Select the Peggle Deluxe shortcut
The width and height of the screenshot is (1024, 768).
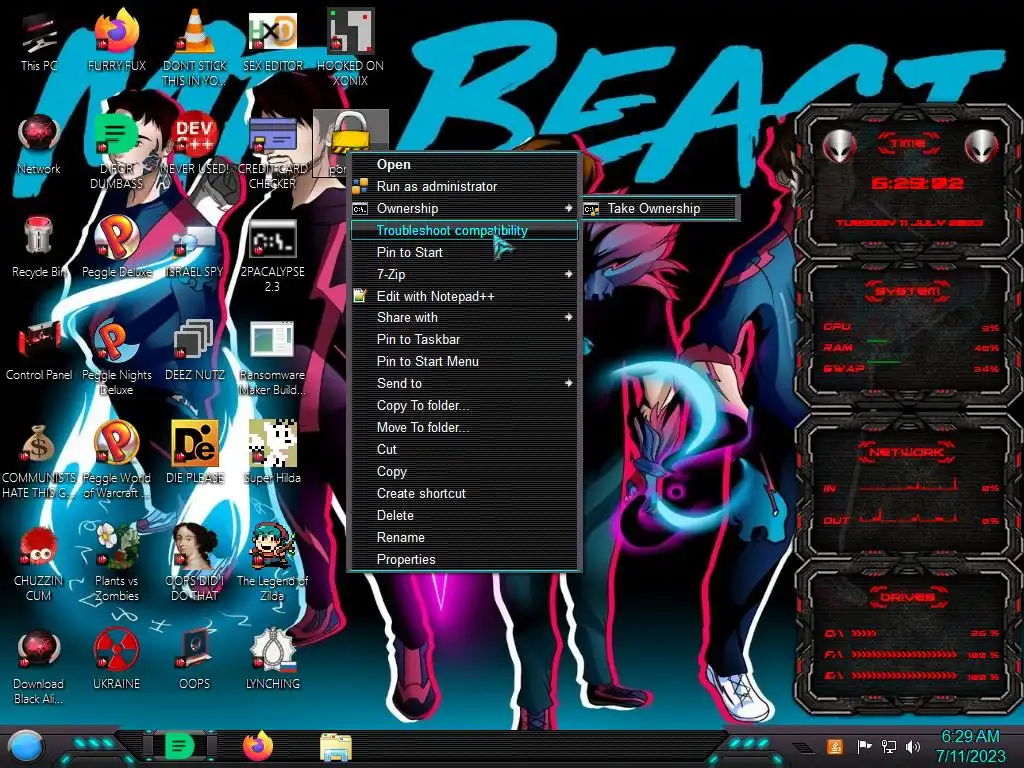pyautogui.click(x=116, y=247)
